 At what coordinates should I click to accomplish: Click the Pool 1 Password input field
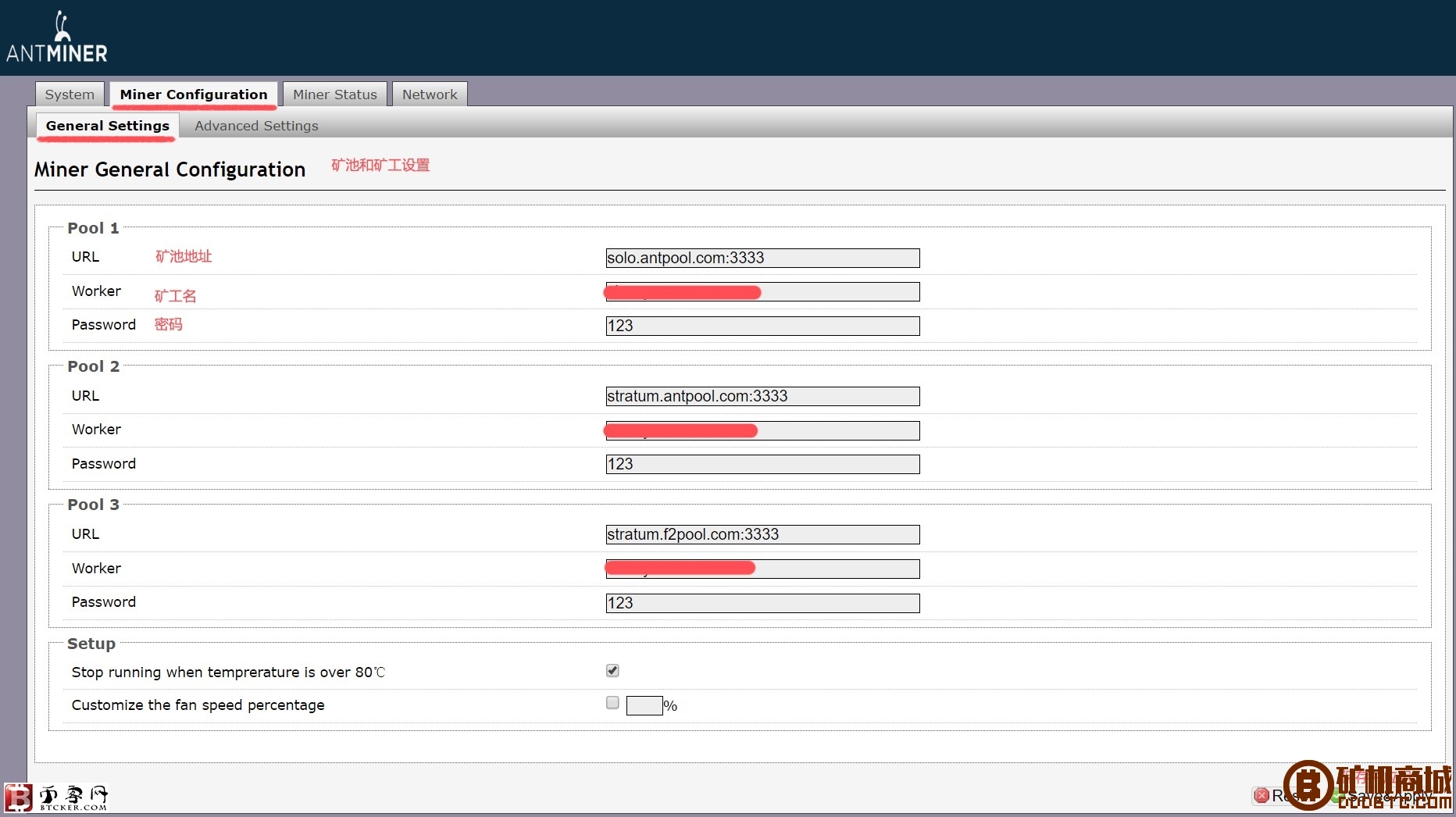[762, 326]
